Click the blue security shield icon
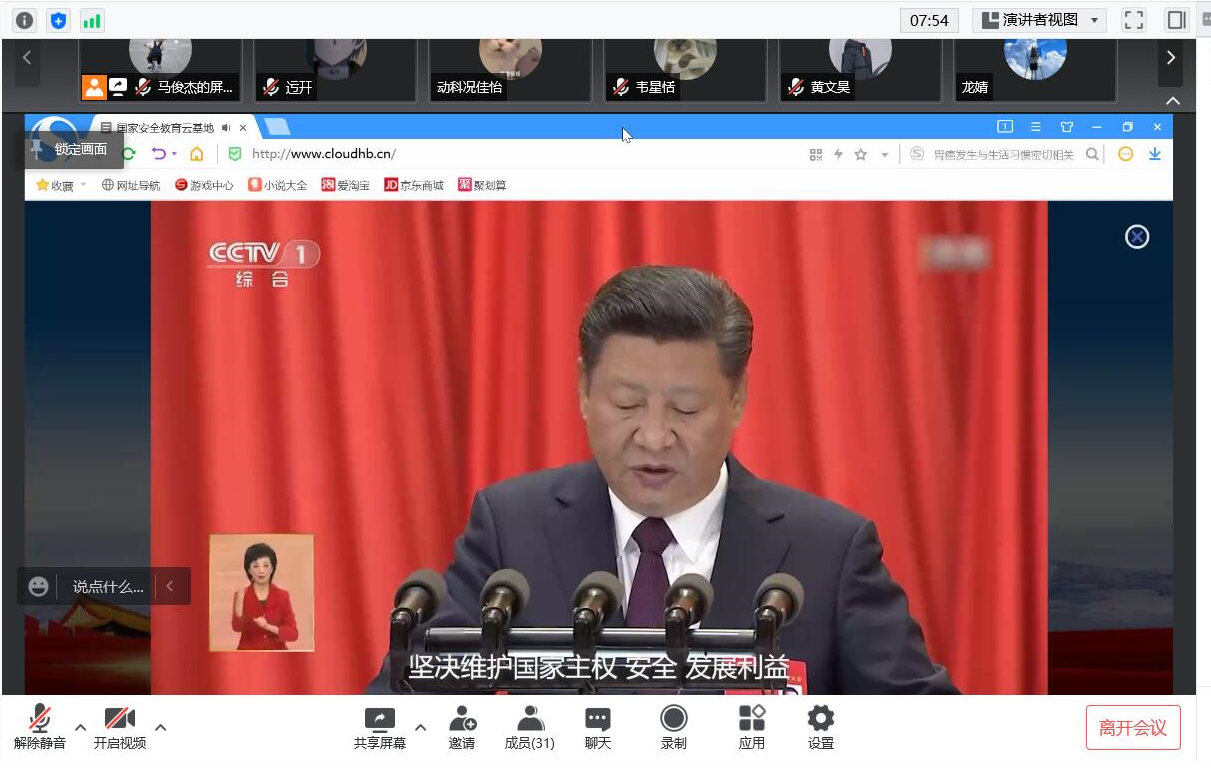 coord(59,20)
